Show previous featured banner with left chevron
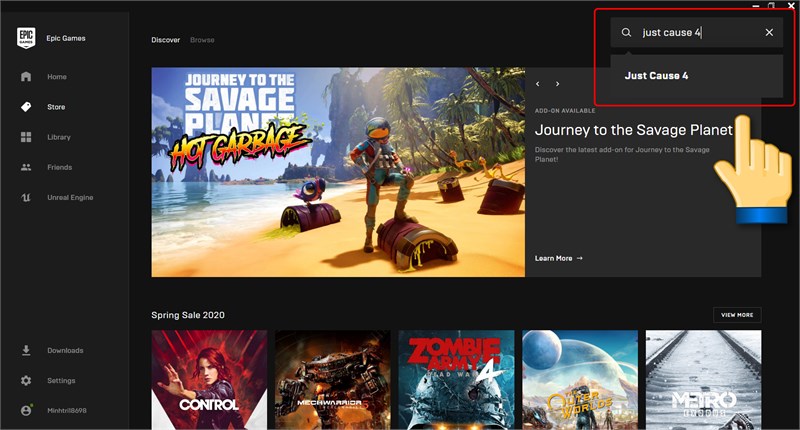The width and height of the screenshot is (800, 430). [538, 84]
